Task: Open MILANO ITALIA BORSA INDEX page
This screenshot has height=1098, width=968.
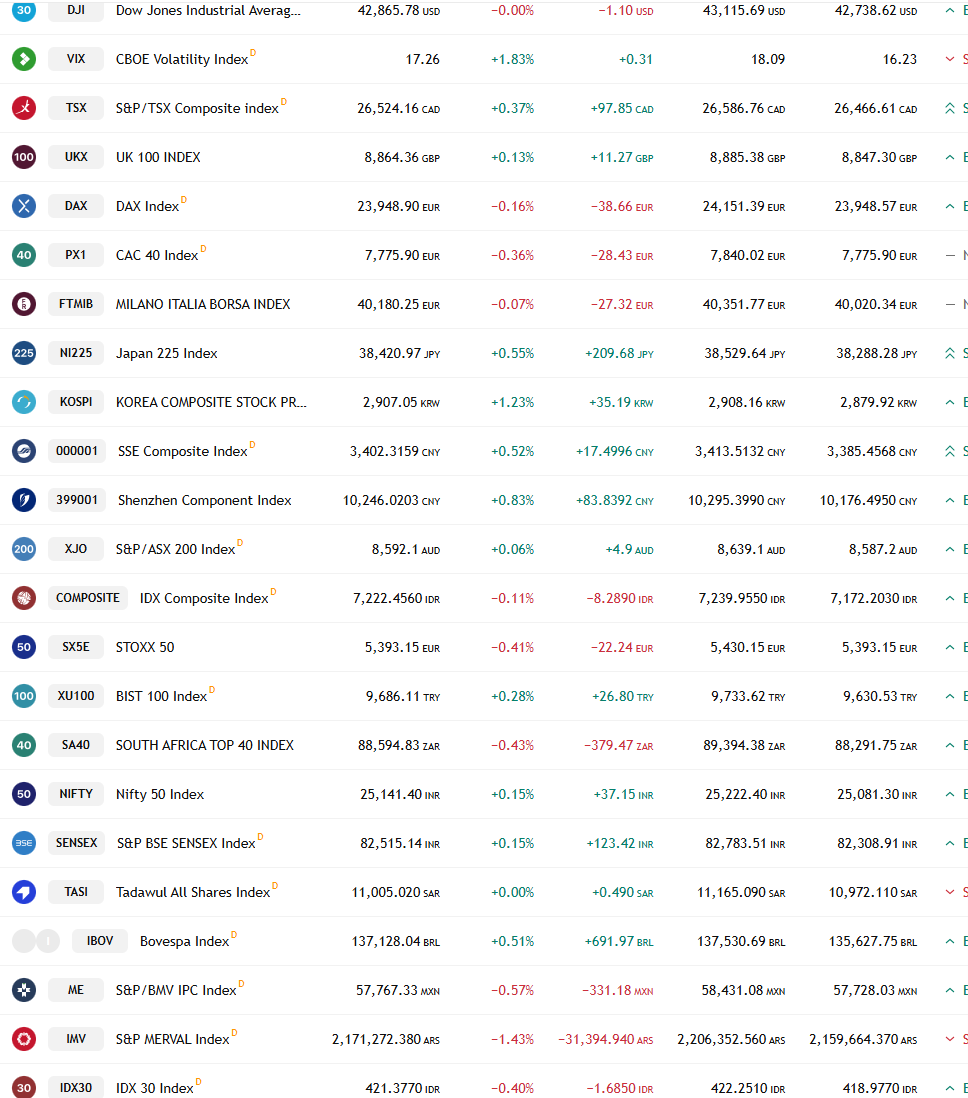Action: pyautogui.click(x=203, y=305)
